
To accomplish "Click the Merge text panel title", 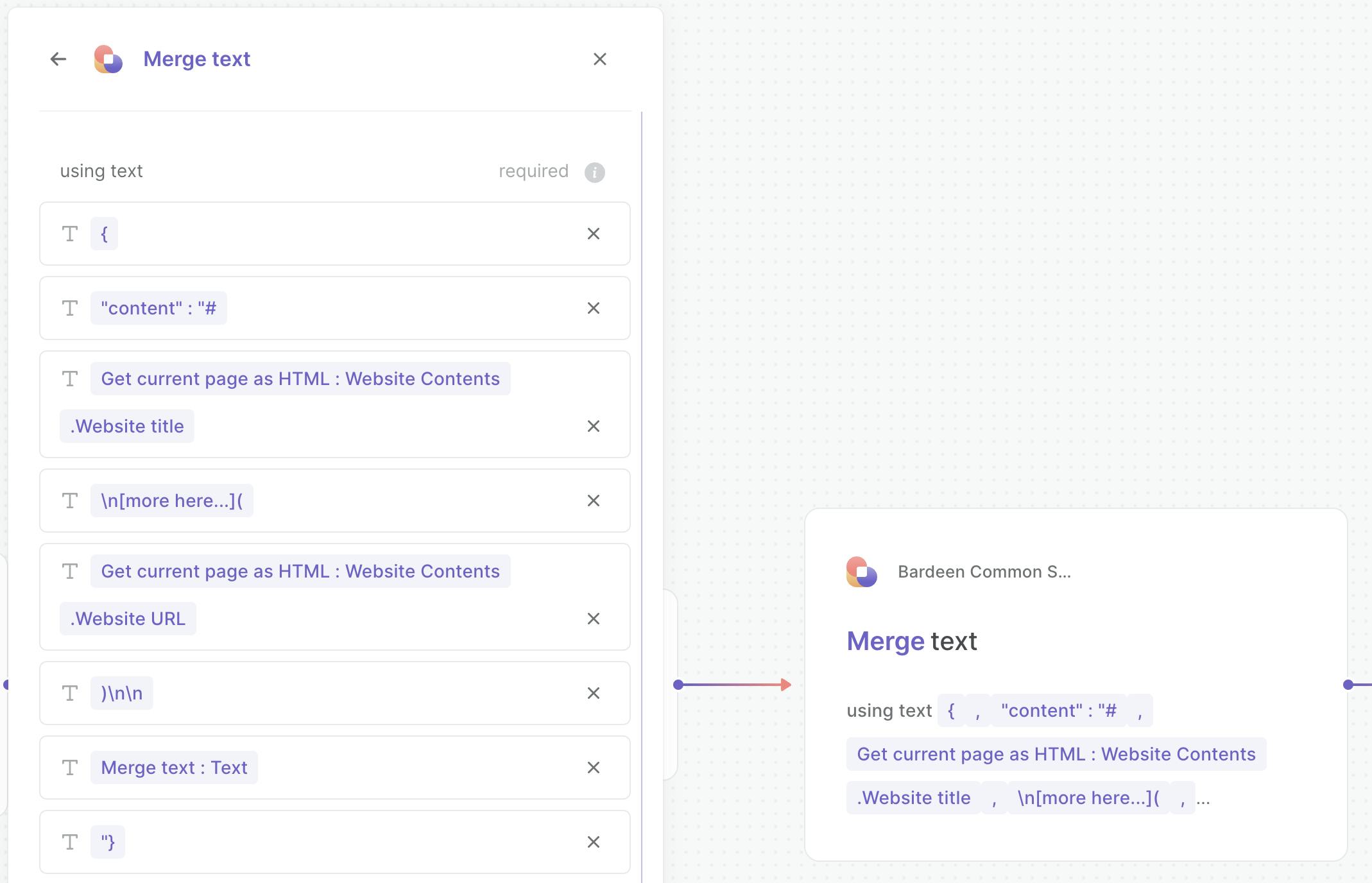I will coord(197,59).
